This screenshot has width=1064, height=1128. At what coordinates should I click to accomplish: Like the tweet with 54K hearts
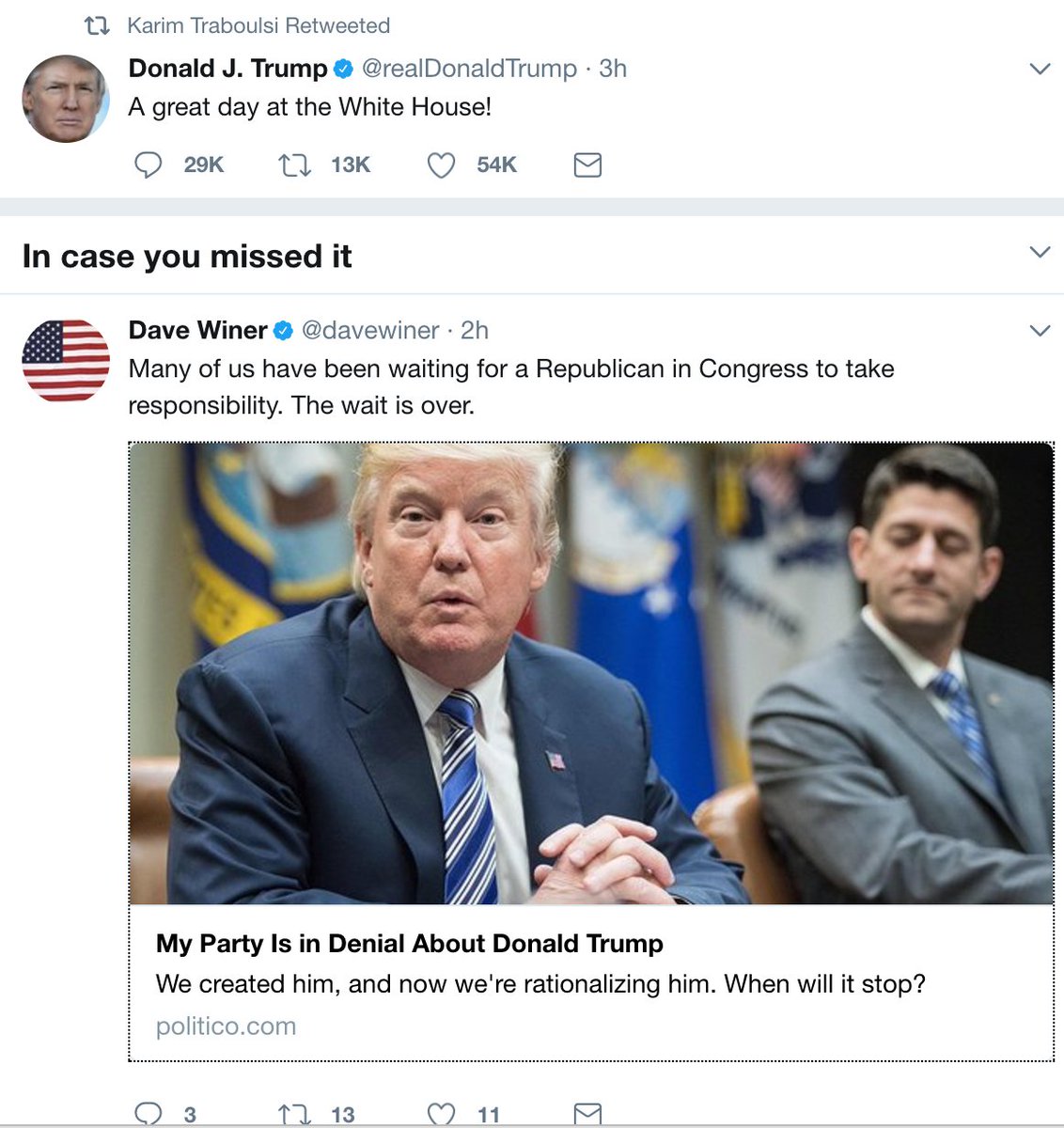pos(441,165)
